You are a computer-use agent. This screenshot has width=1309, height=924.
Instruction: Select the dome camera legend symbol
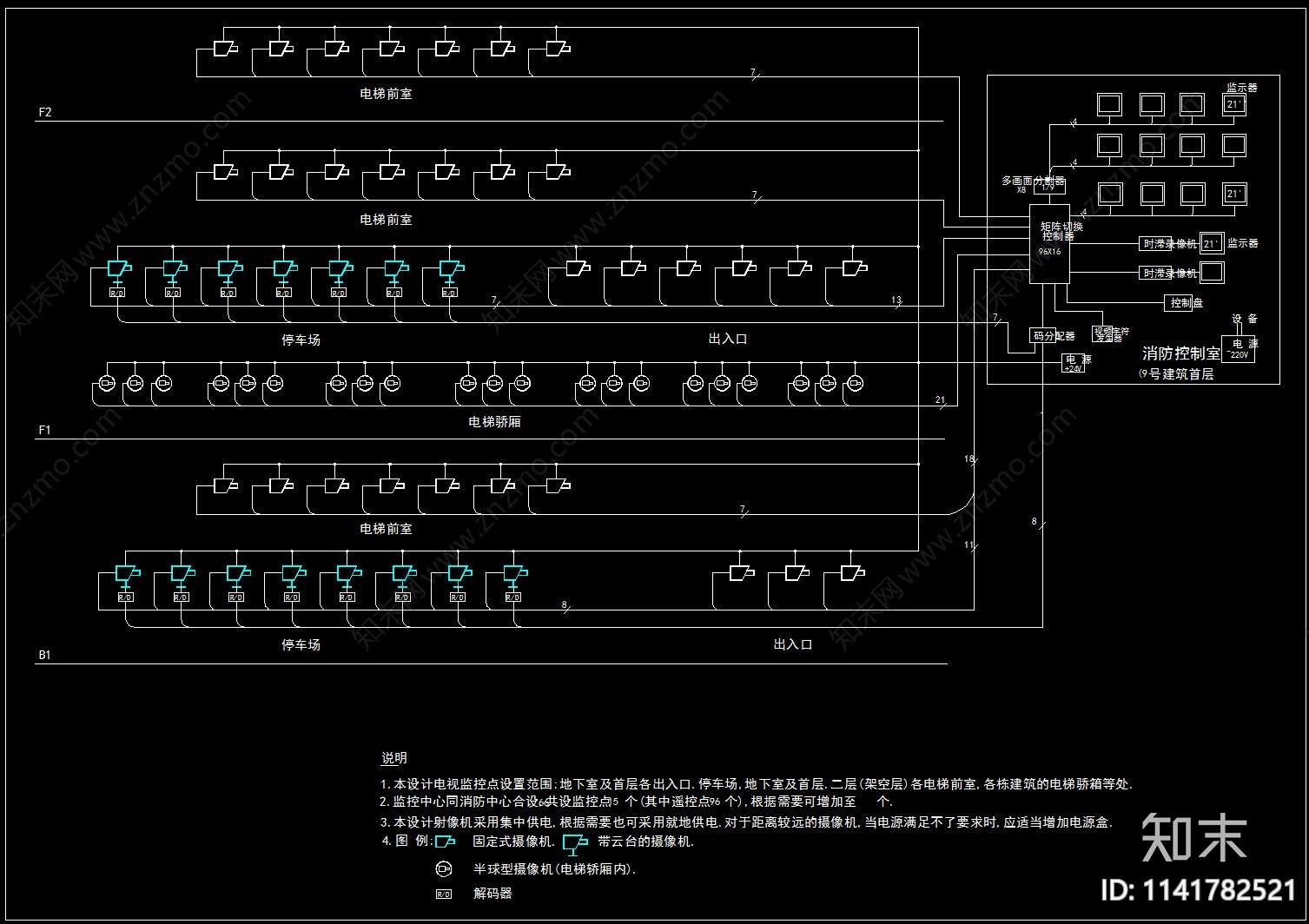(x=444, y=868)
